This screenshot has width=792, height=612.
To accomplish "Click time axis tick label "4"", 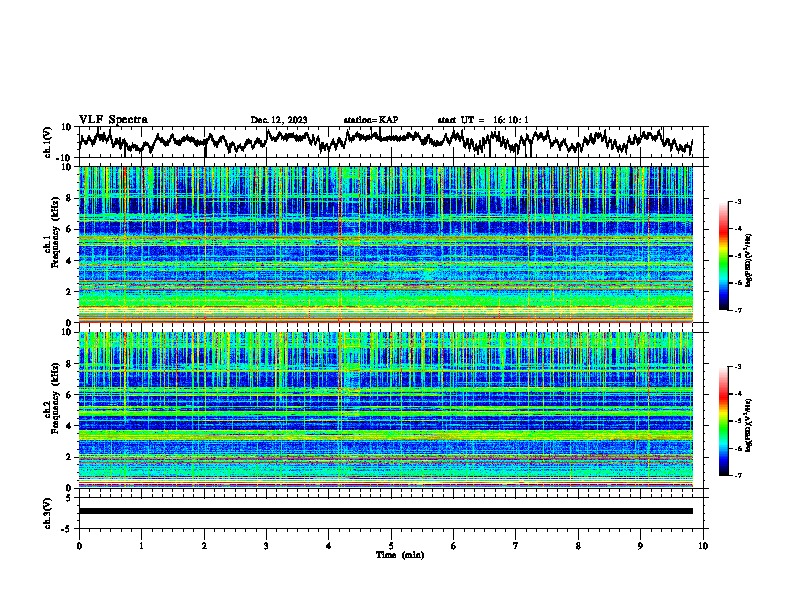I will 329,546.
